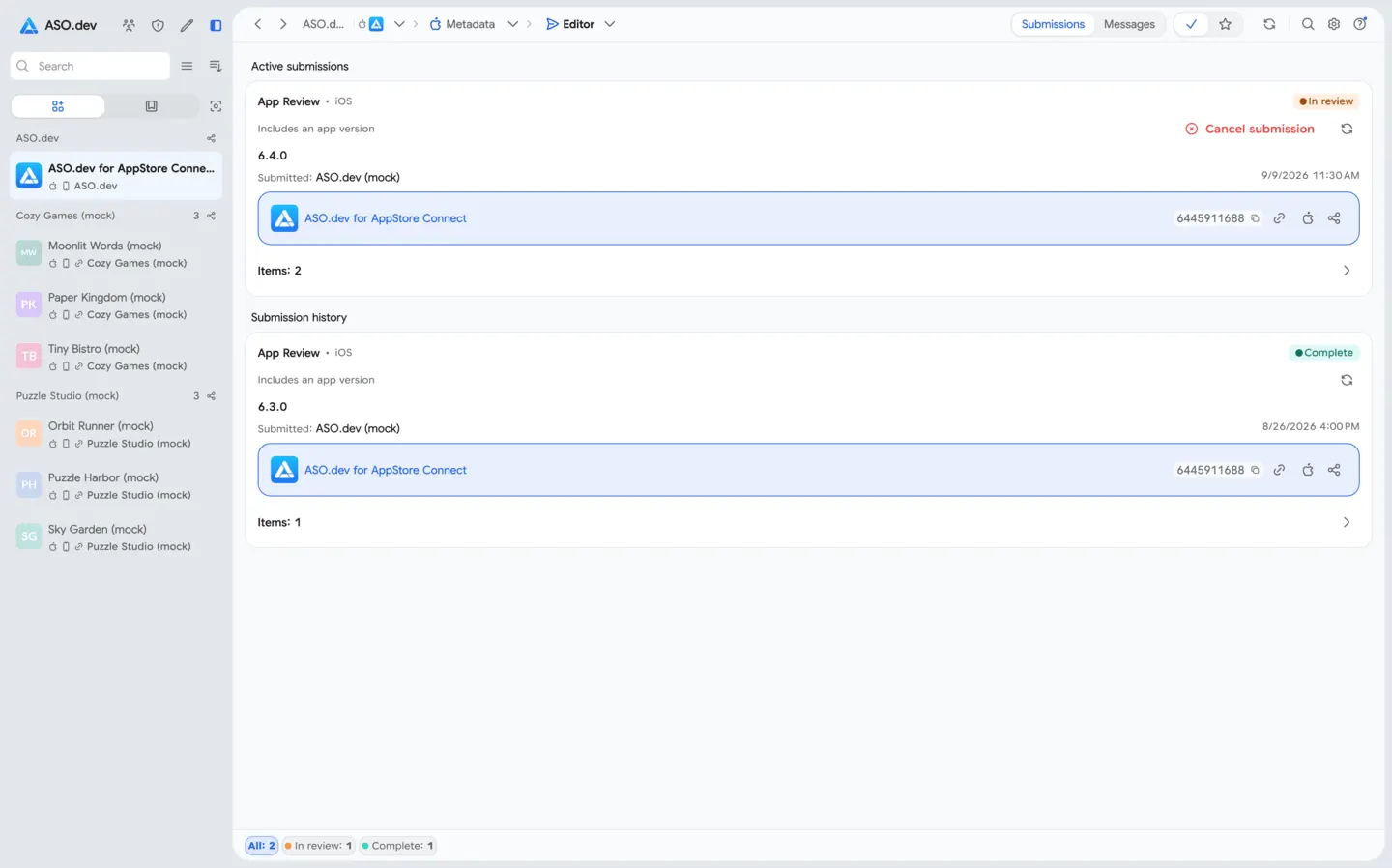1392x868 pixels.
Task: Open Orbit Runner (mock) app
Action: pos(116,434)
